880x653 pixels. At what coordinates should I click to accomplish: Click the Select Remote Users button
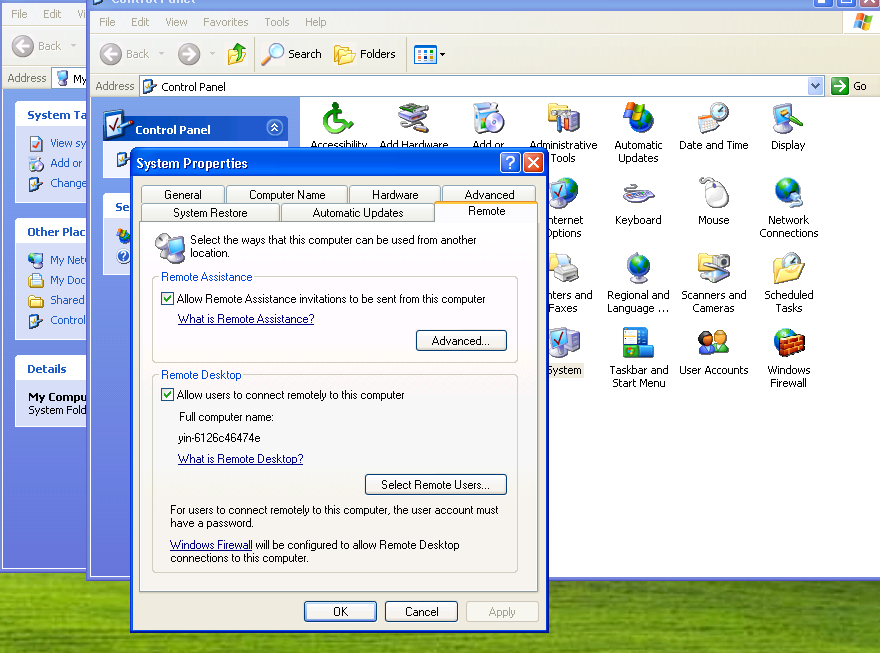point(435,485)
